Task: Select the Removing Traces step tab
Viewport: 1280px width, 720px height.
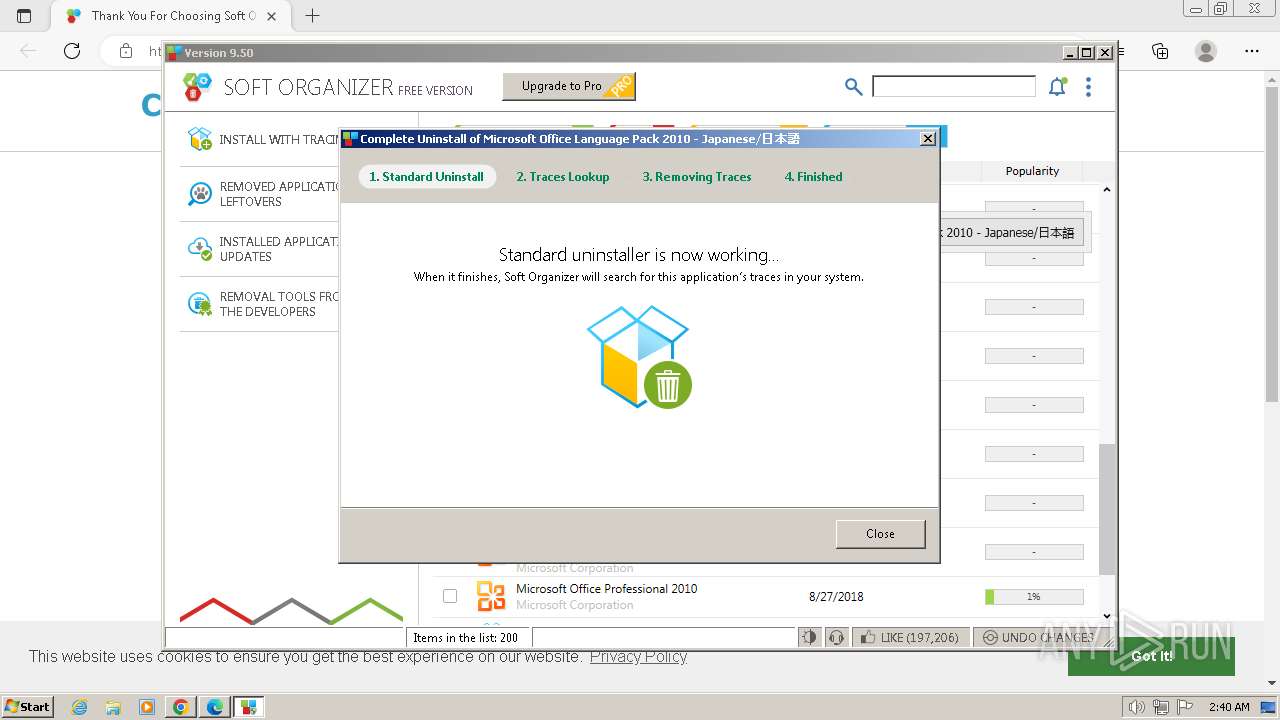Action: 697,176
